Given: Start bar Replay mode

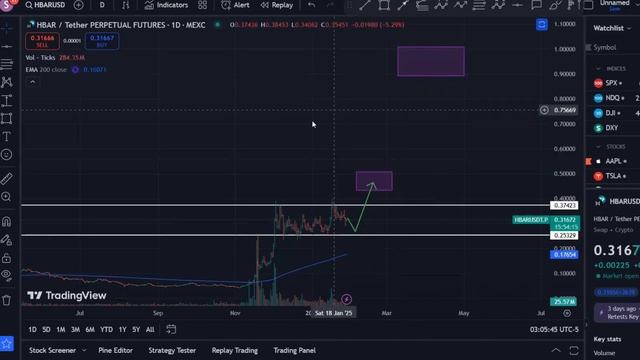Looking at the screenshot, I should (x=277, y=5).
